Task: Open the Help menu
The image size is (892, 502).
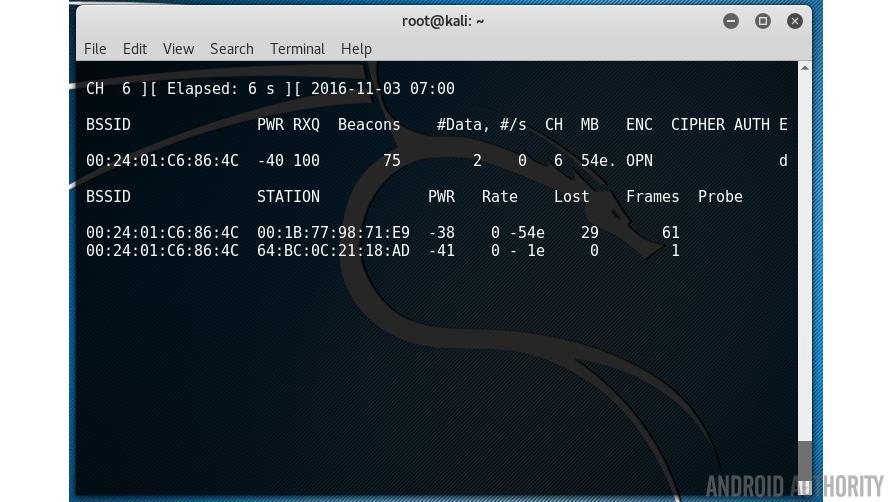Action: click(356, 48)
